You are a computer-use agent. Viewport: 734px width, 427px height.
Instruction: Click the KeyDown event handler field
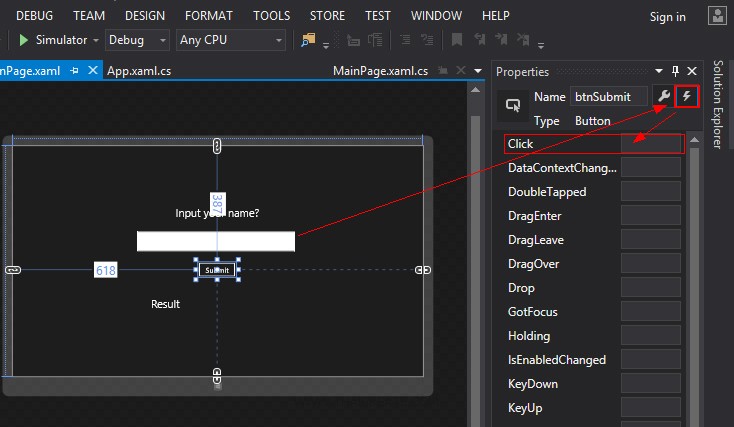point(651,383)
